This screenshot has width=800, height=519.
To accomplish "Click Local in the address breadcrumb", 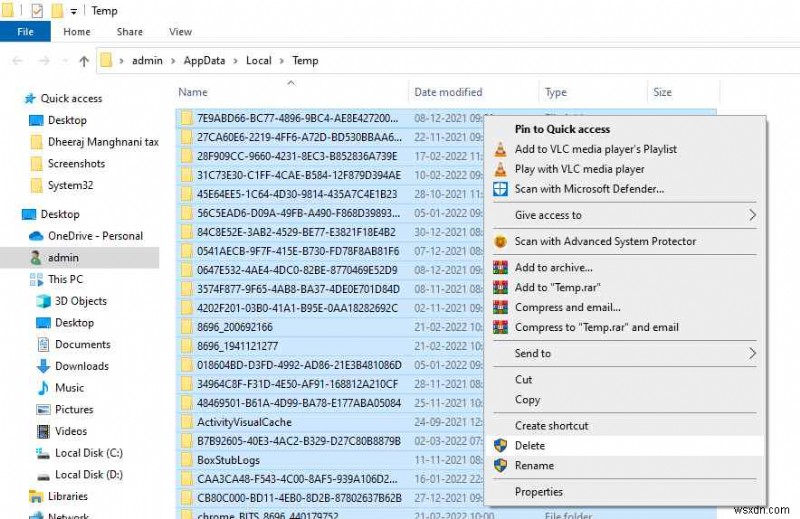I will tap(258, 61).
